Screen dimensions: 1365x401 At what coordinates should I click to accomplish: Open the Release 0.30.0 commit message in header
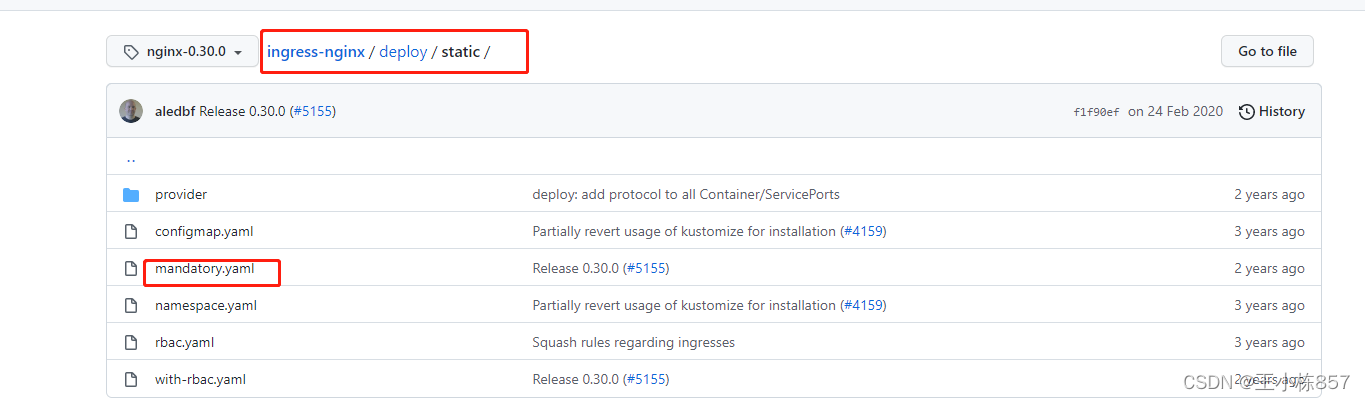[x=244, y=111]
